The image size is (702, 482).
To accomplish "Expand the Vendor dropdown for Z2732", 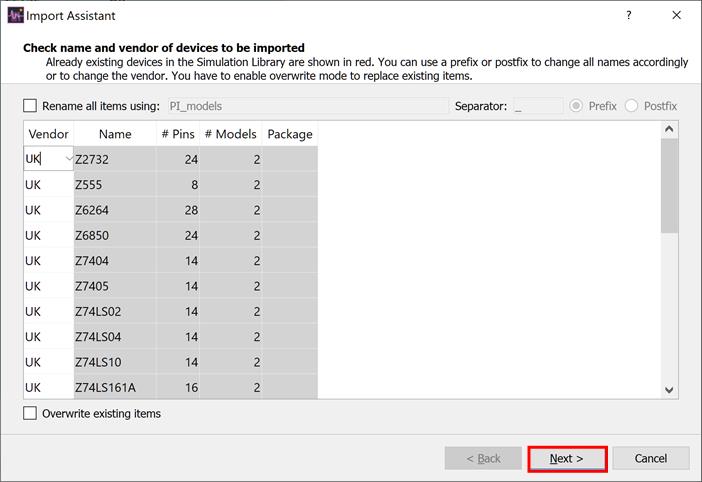I will click(68, 159).
